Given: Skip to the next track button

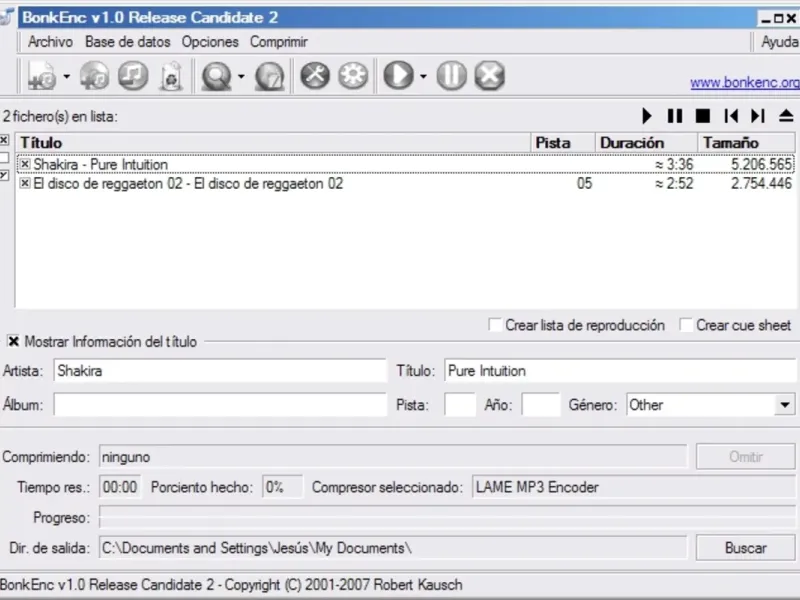Looking at the screenshot, I should (x=758, y=116).
